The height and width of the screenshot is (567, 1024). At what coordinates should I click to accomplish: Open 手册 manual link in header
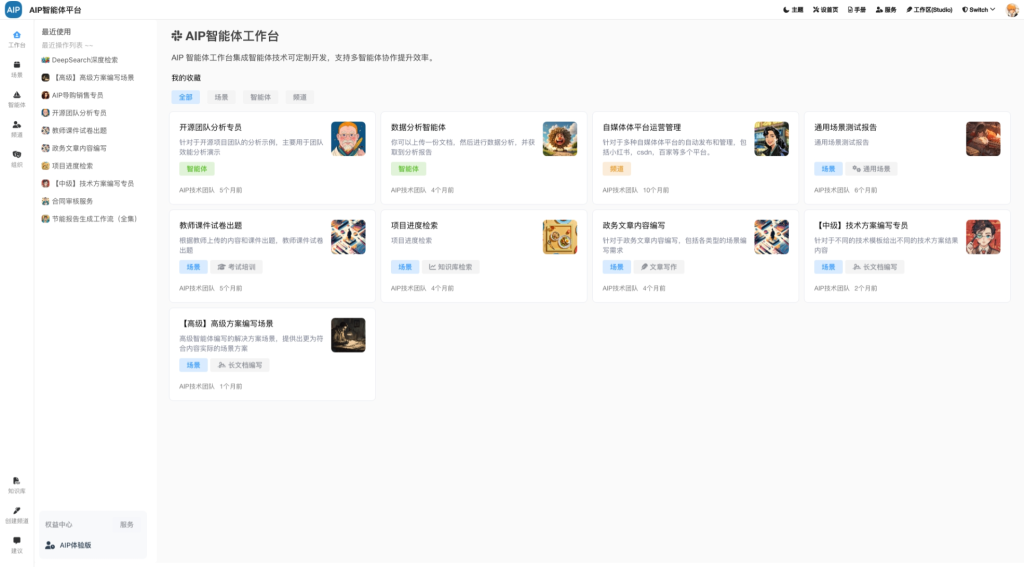(856, 10)
